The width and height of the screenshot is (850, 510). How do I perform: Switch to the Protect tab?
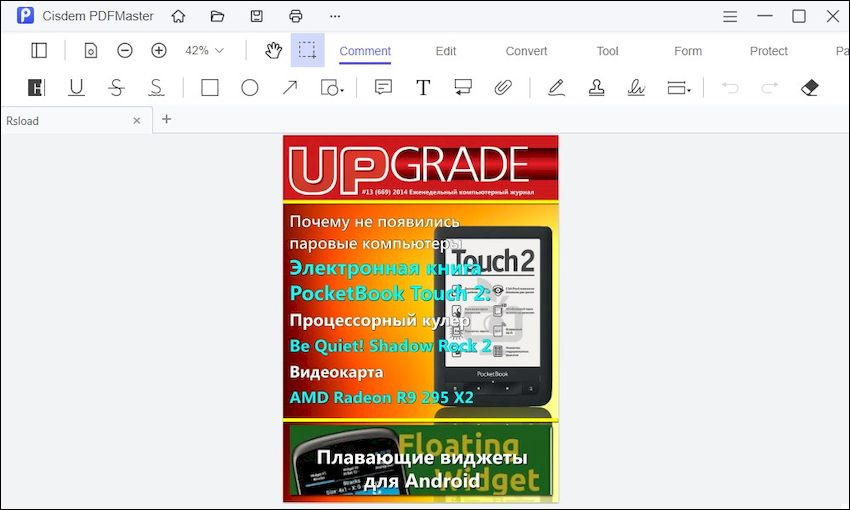pos(769,51)
